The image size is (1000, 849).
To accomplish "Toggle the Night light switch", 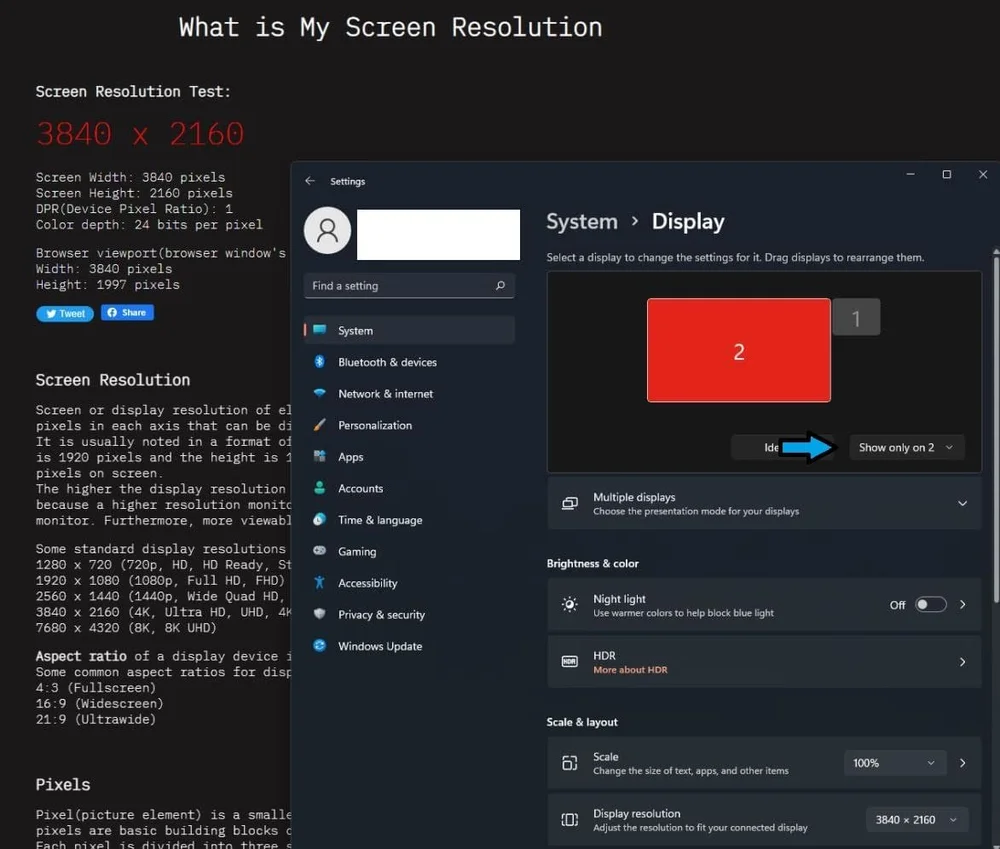I will [930, 605].
